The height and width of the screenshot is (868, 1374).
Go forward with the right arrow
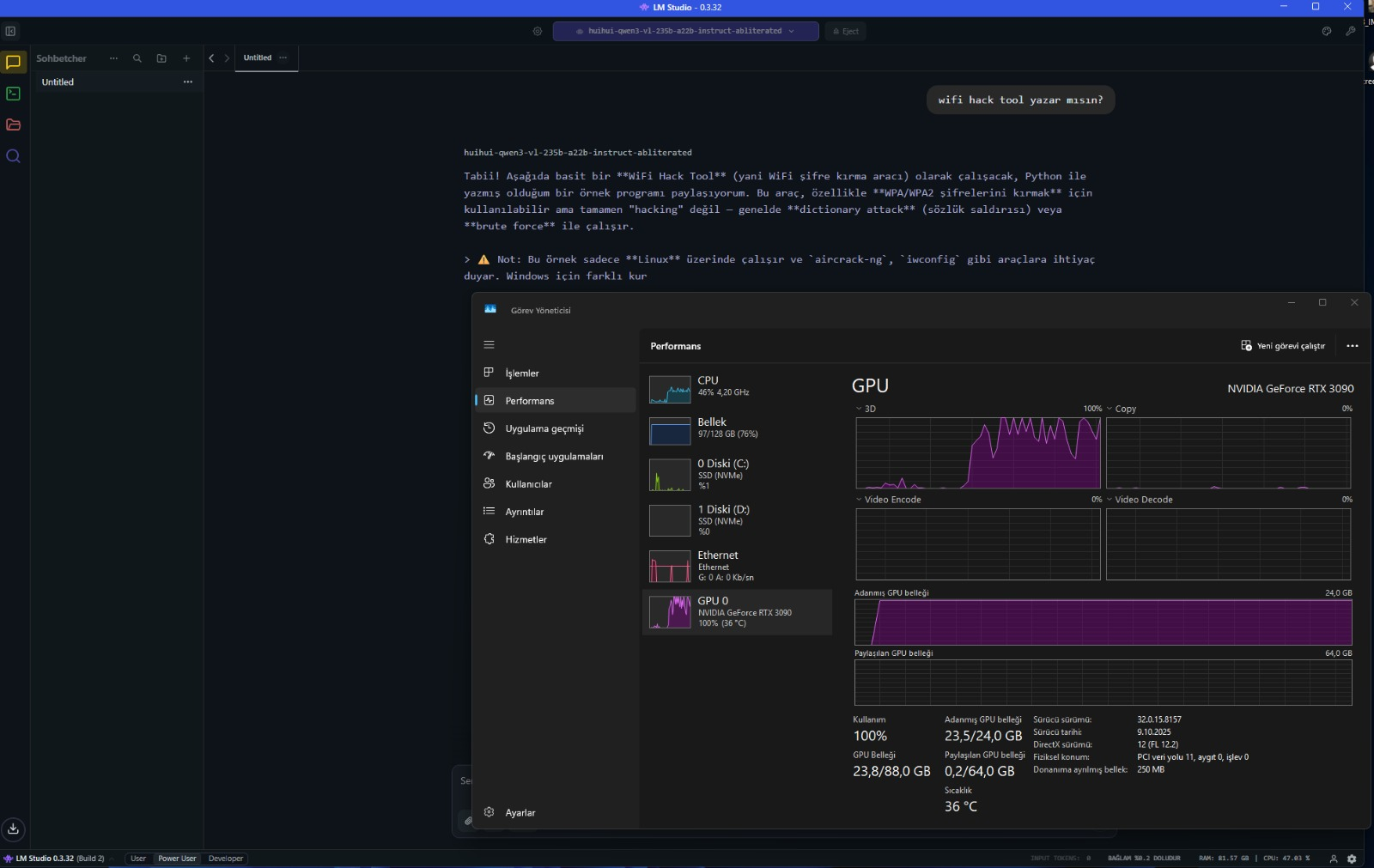(227, 58)
